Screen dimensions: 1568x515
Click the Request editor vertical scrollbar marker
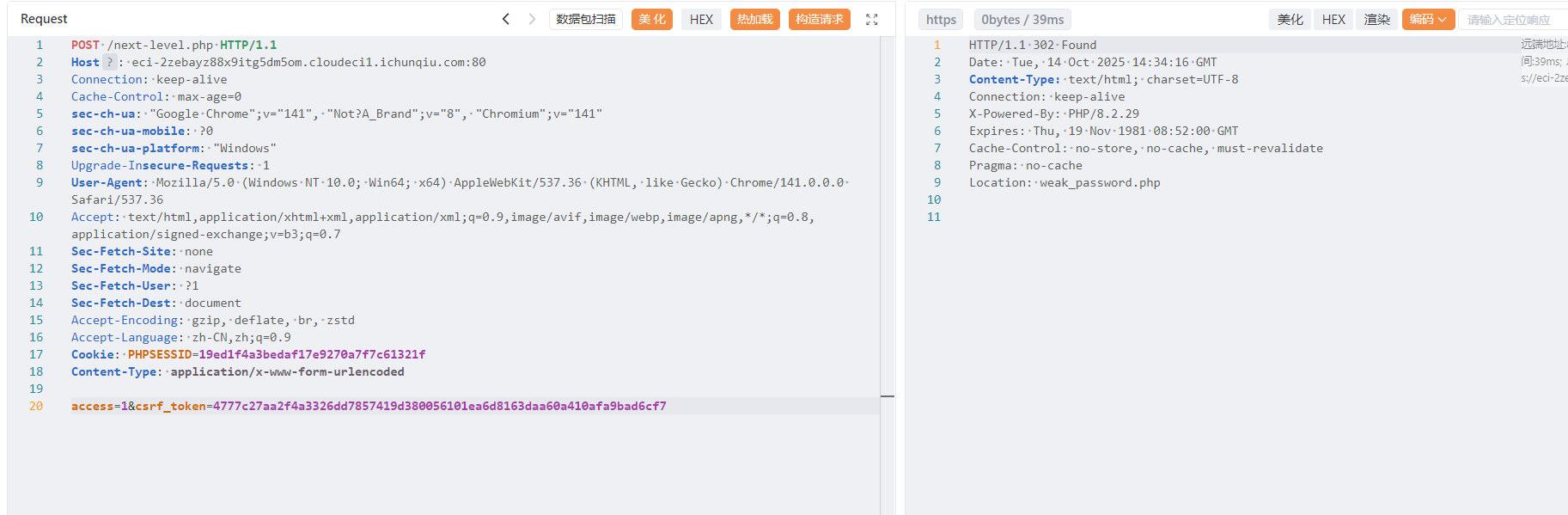pos(888,396)
